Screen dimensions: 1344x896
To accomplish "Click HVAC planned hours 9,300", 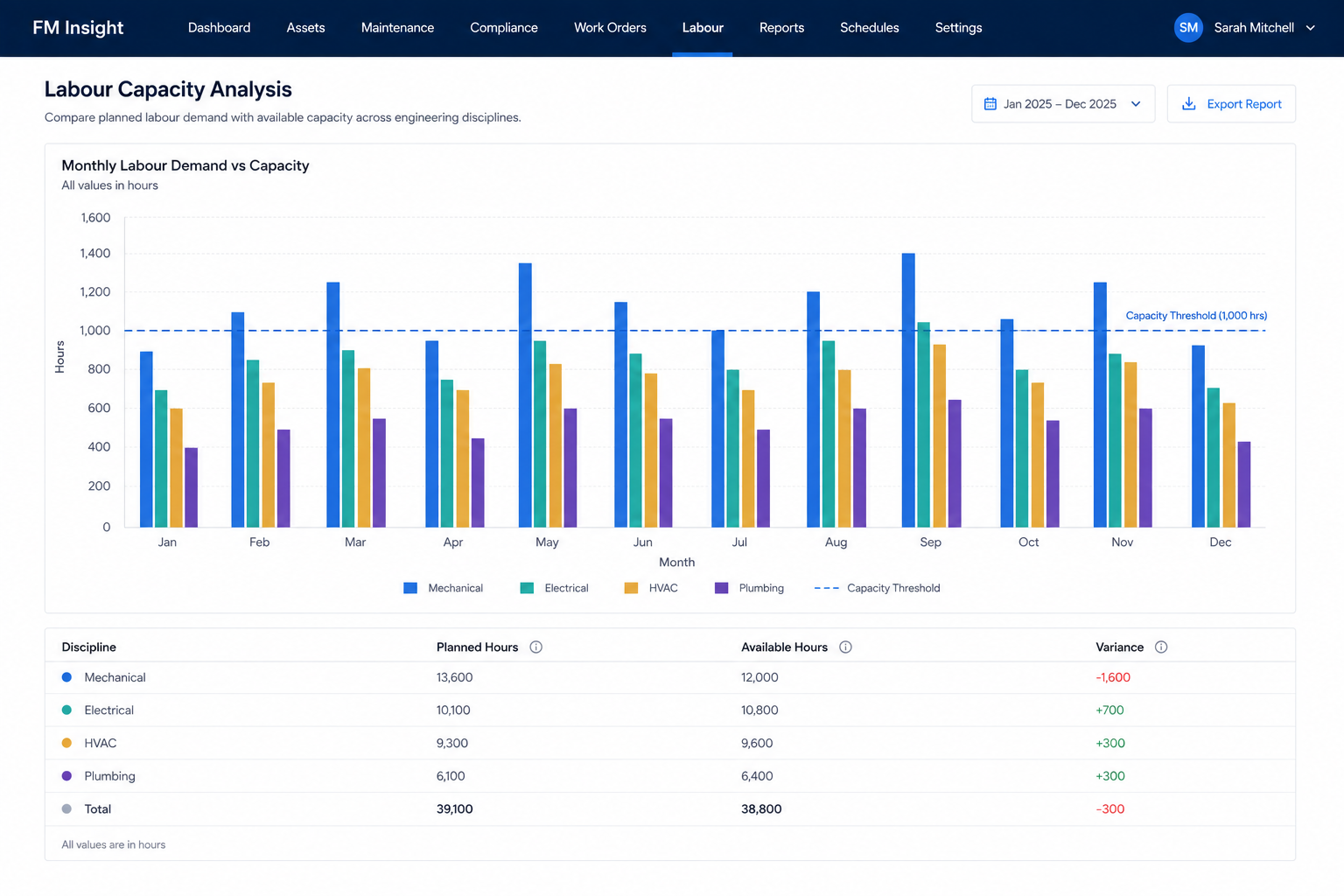I will [452, 743].
